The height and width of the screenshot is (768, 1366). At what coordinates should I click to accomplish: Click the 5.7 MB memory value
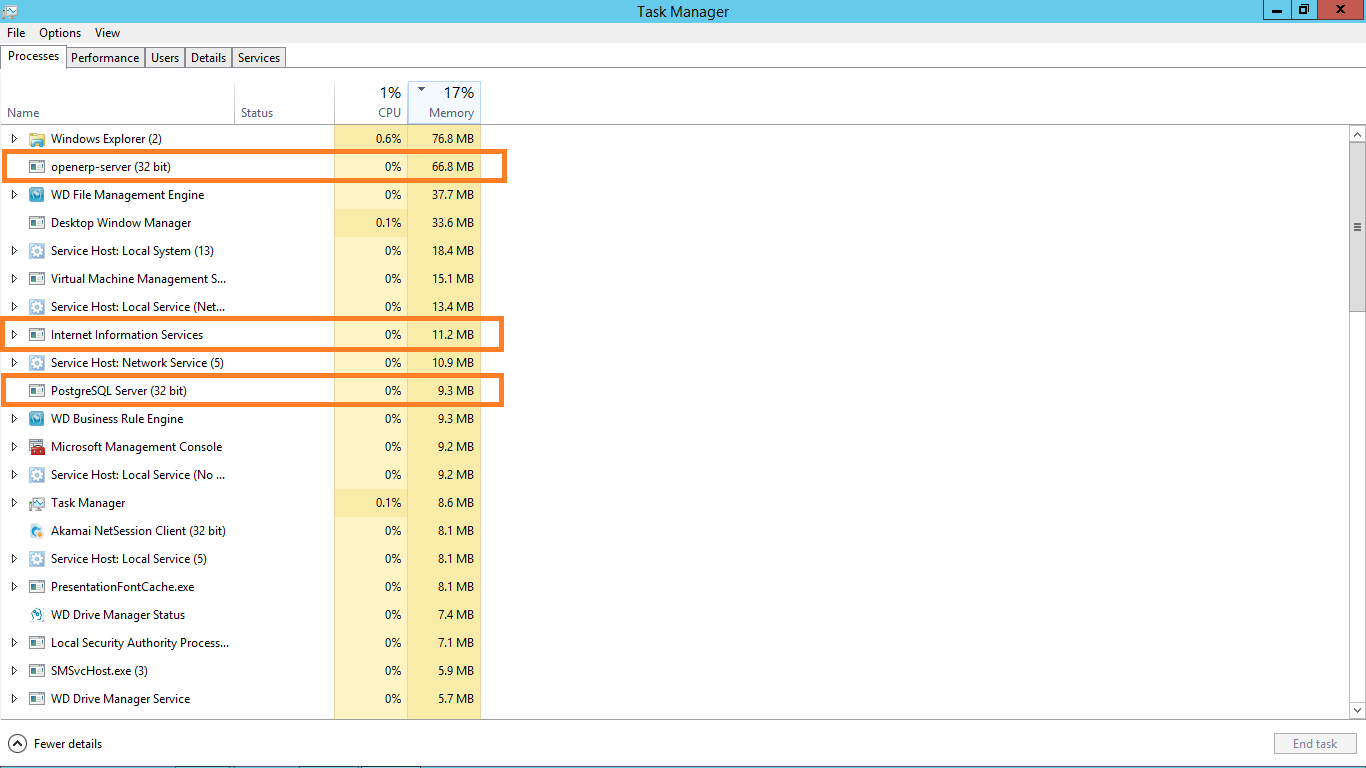point(456,699)
